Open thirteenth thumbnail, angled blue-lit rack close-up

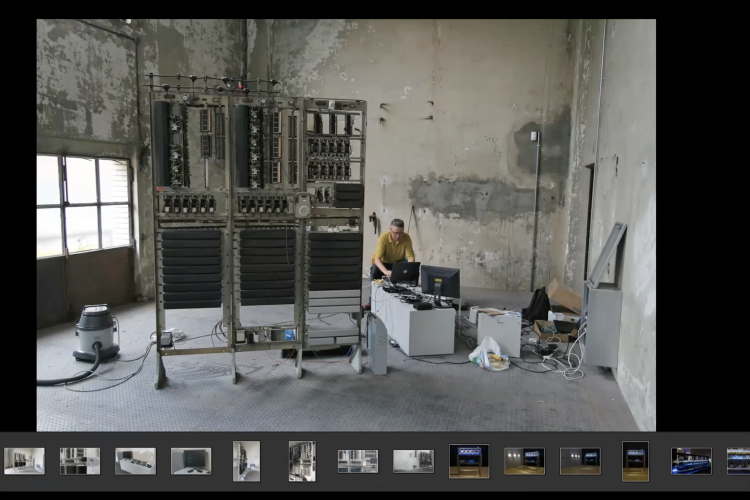pos(691,461)
